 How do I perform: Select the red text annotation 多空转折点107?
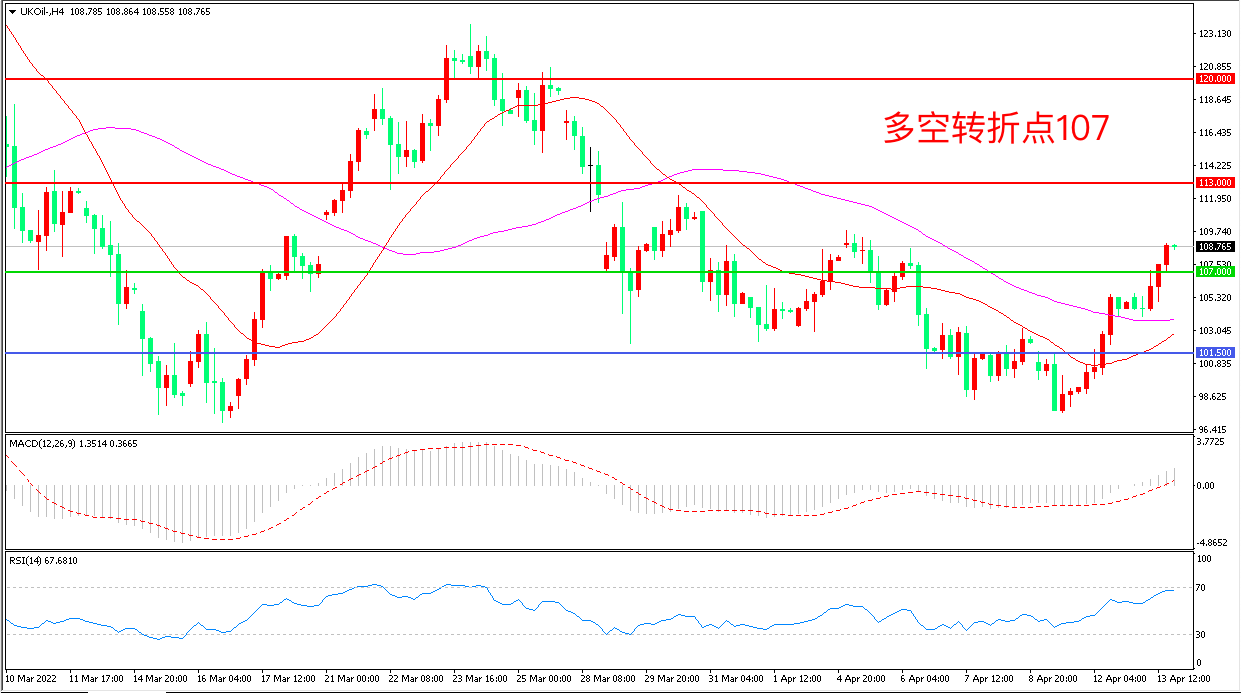(996, 128)
